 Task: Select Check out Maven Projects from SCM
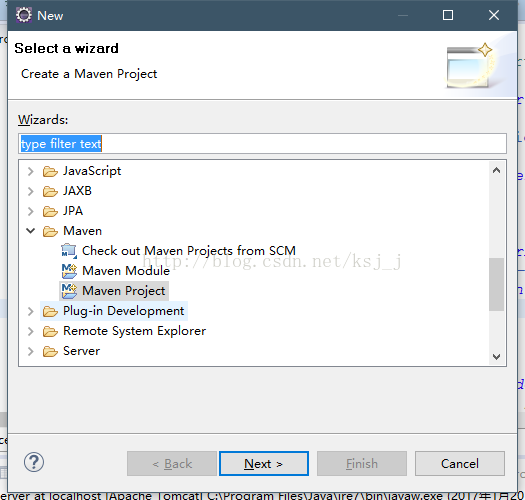click(179, 251)
